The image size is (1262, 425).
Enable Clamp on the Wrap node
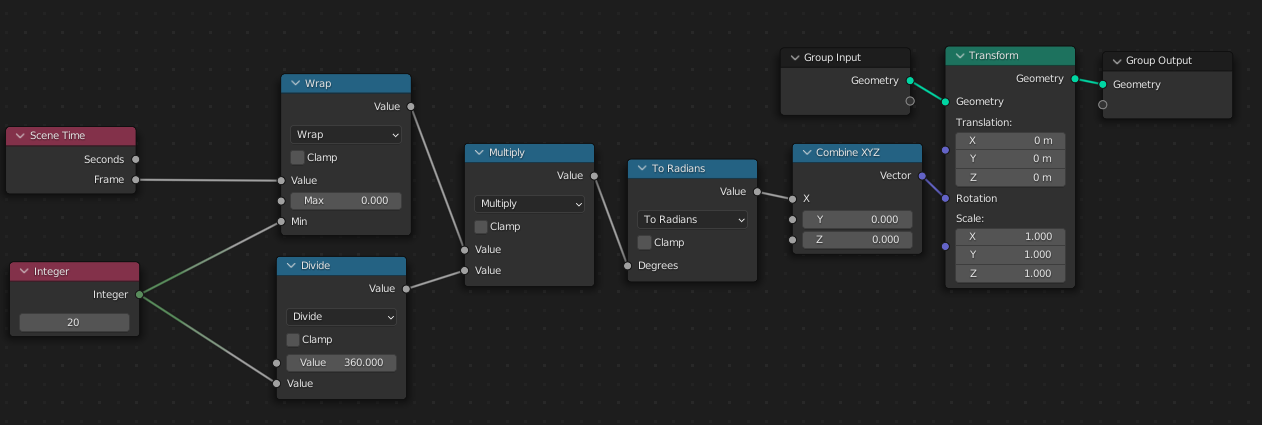(297, 157)
